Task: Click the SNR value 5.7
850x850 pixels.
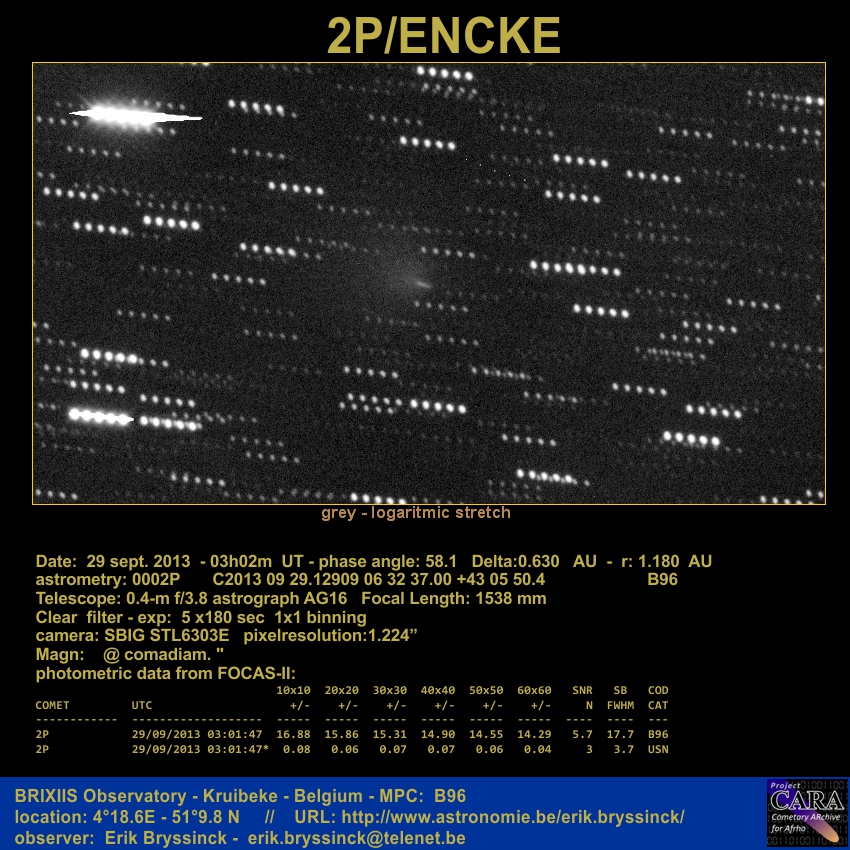Action: 582,735
